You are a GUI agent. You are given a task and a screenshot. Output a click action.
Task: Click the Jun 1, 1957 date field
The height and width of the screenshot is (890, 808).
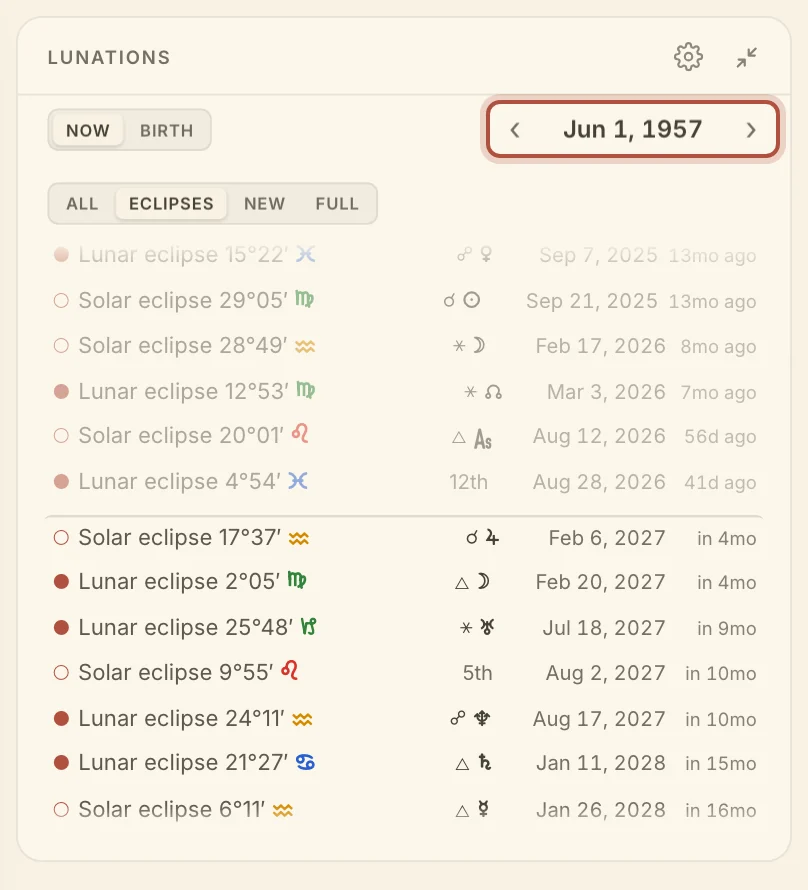[633, 129]
